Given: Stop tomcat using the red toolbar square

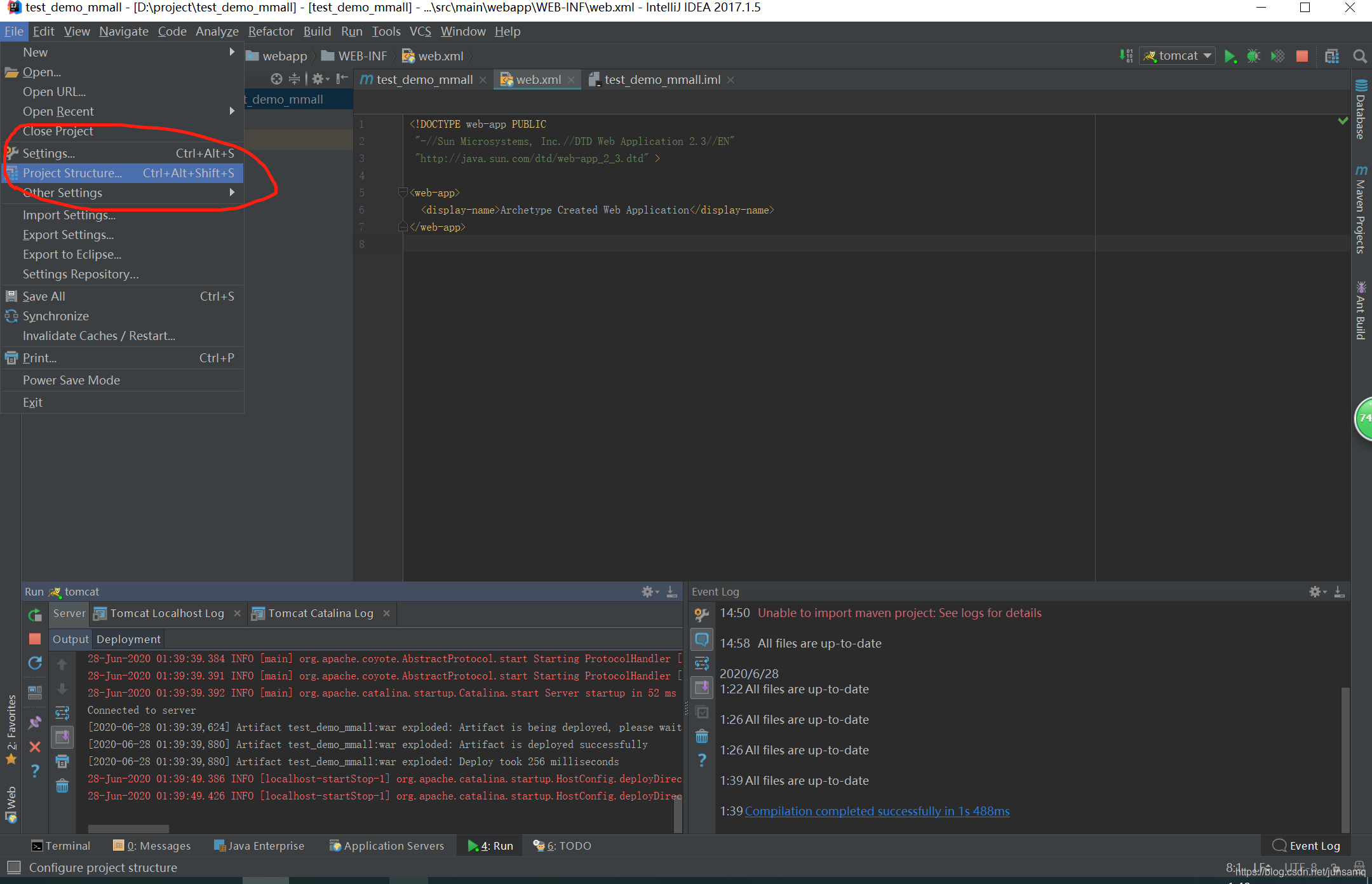Looking at the screenshot, I should (1301, 56).
